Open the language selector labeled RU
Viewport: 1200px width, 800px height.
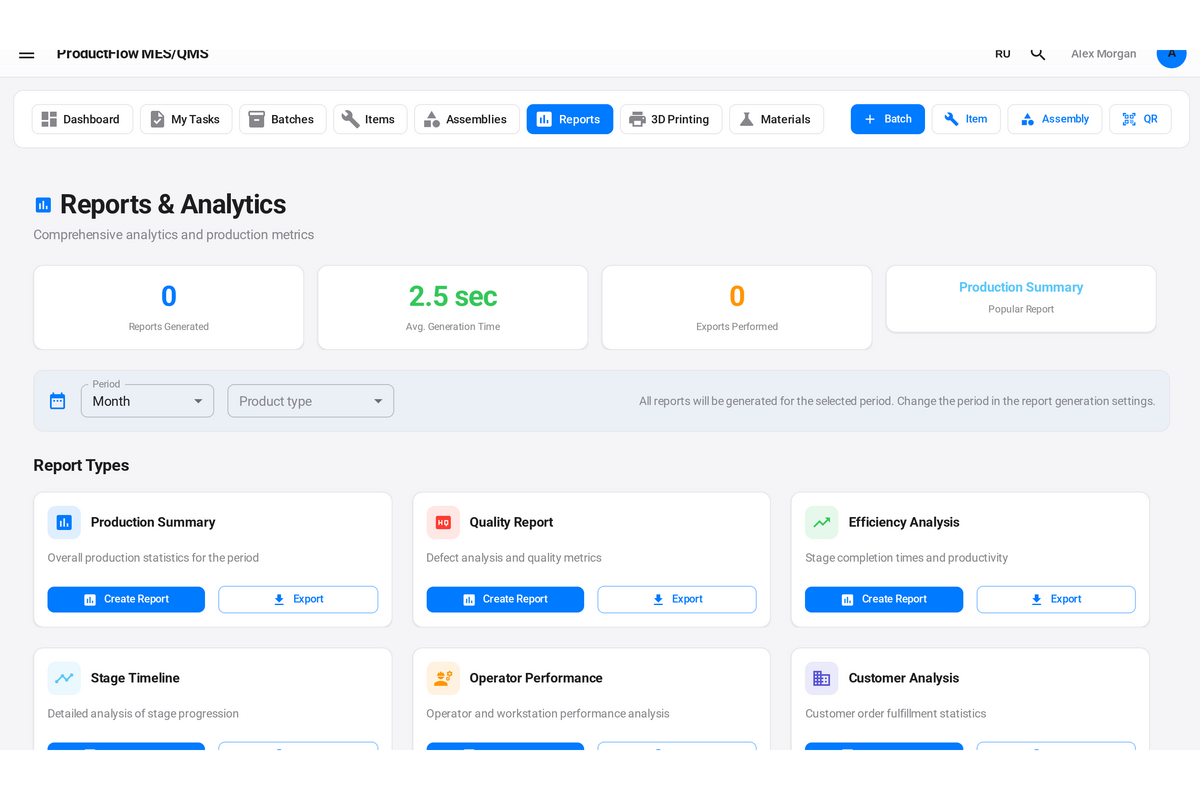click(1002, 54)
